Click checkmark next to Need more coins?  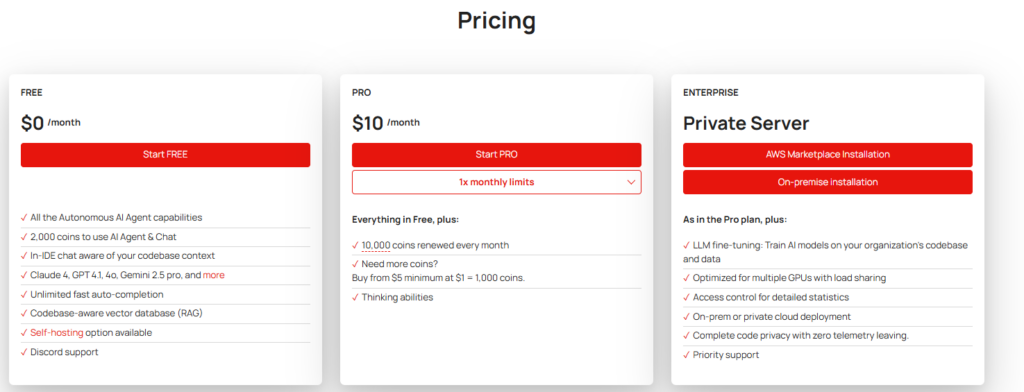point(355,264)
